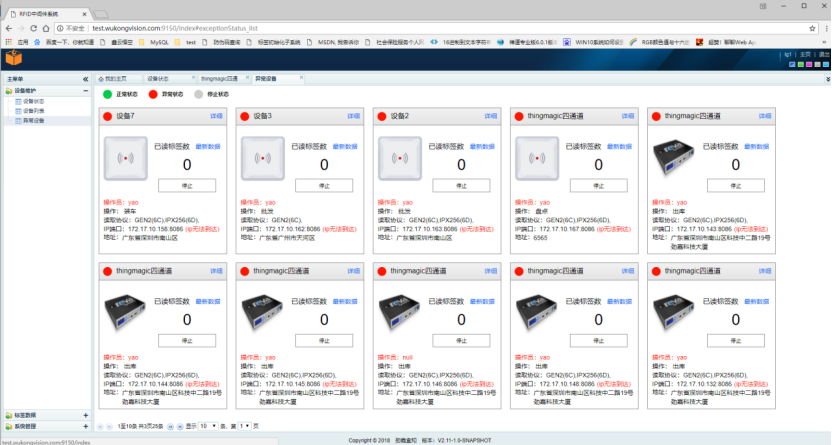Viewport: 832px width, 445px height.
Task: Bookmark this page with the star icon
Action: pyautogui.click(x=812, y=29)
